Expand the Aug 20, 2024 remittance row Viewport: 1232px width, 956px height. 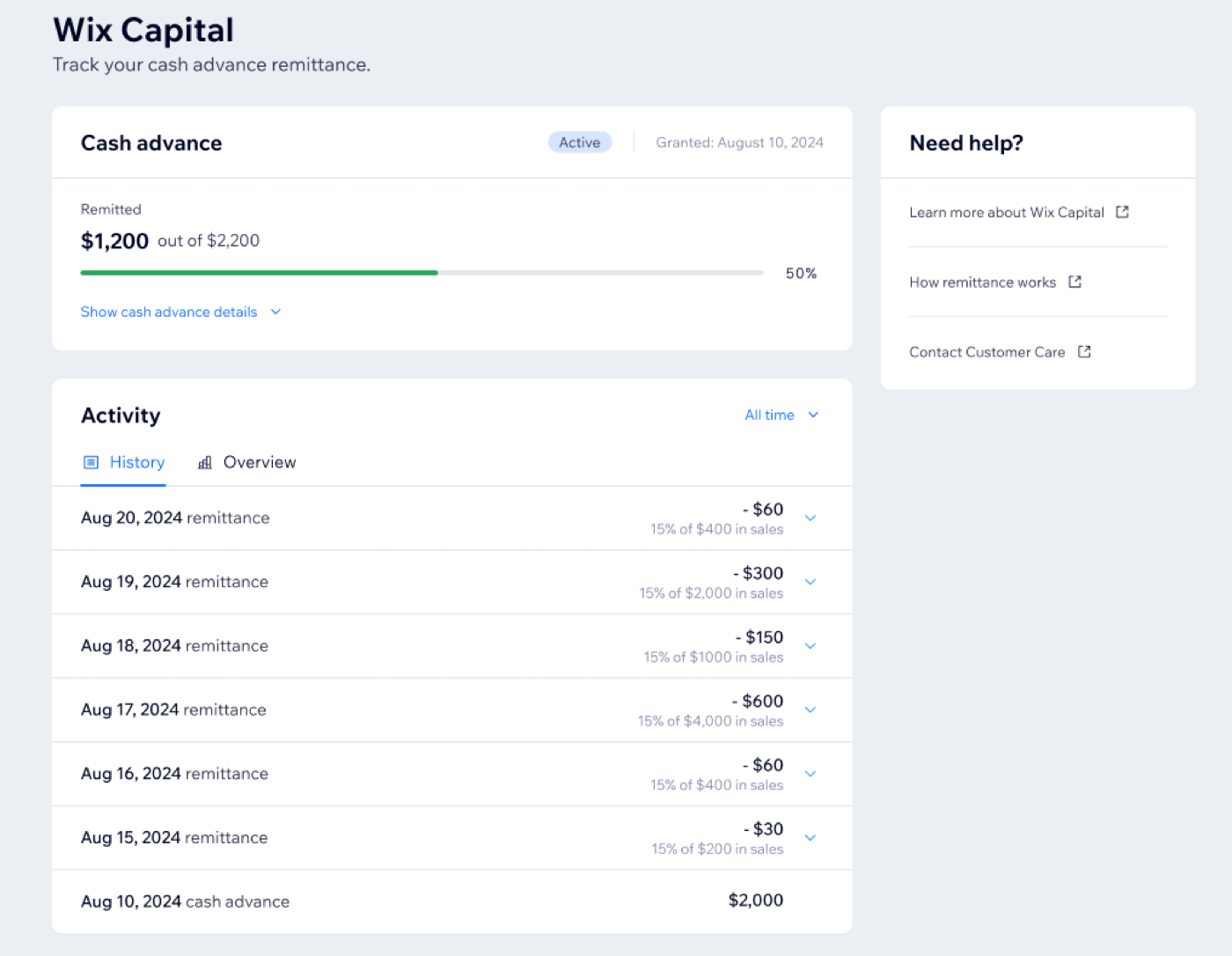[810, 518]
